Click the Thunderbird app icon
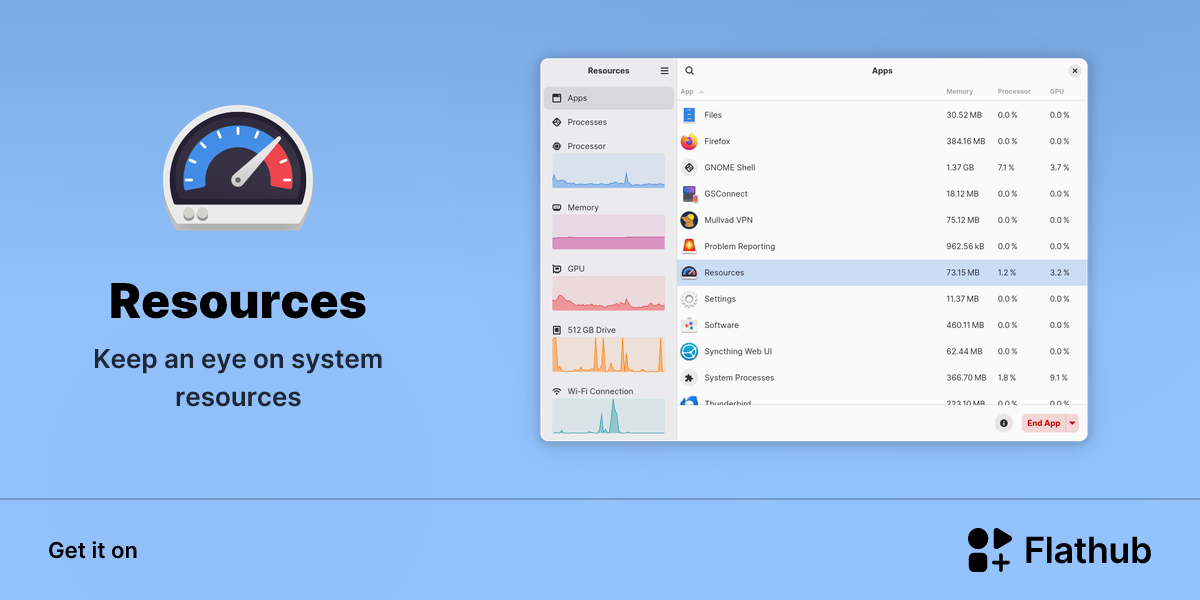The height and width of the screenshot is (600, 1200). tap(689, 401)
